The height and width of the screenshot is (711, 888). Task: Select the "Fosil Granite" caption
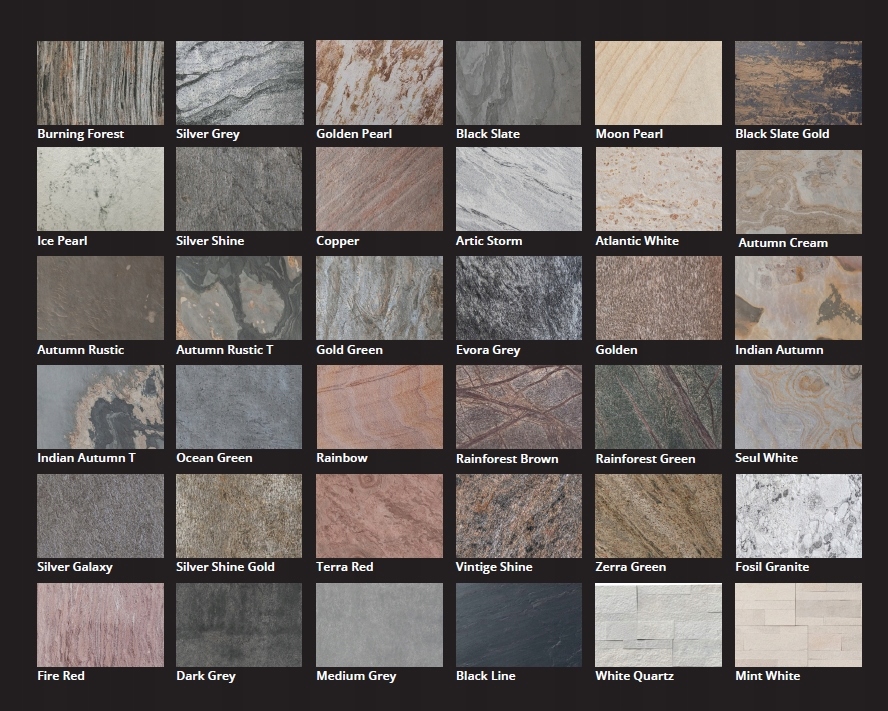point(772,567)
